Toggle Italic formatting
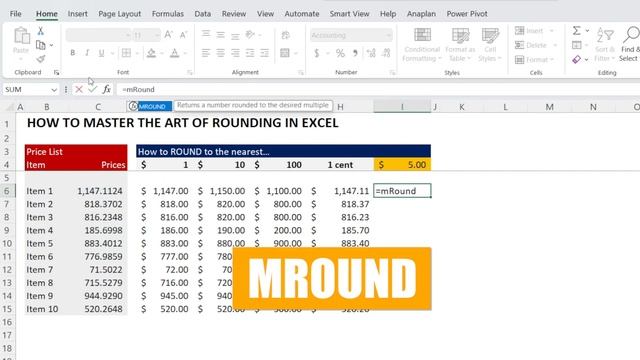Screen dimensions: 640x360 (x=87, y=53)
